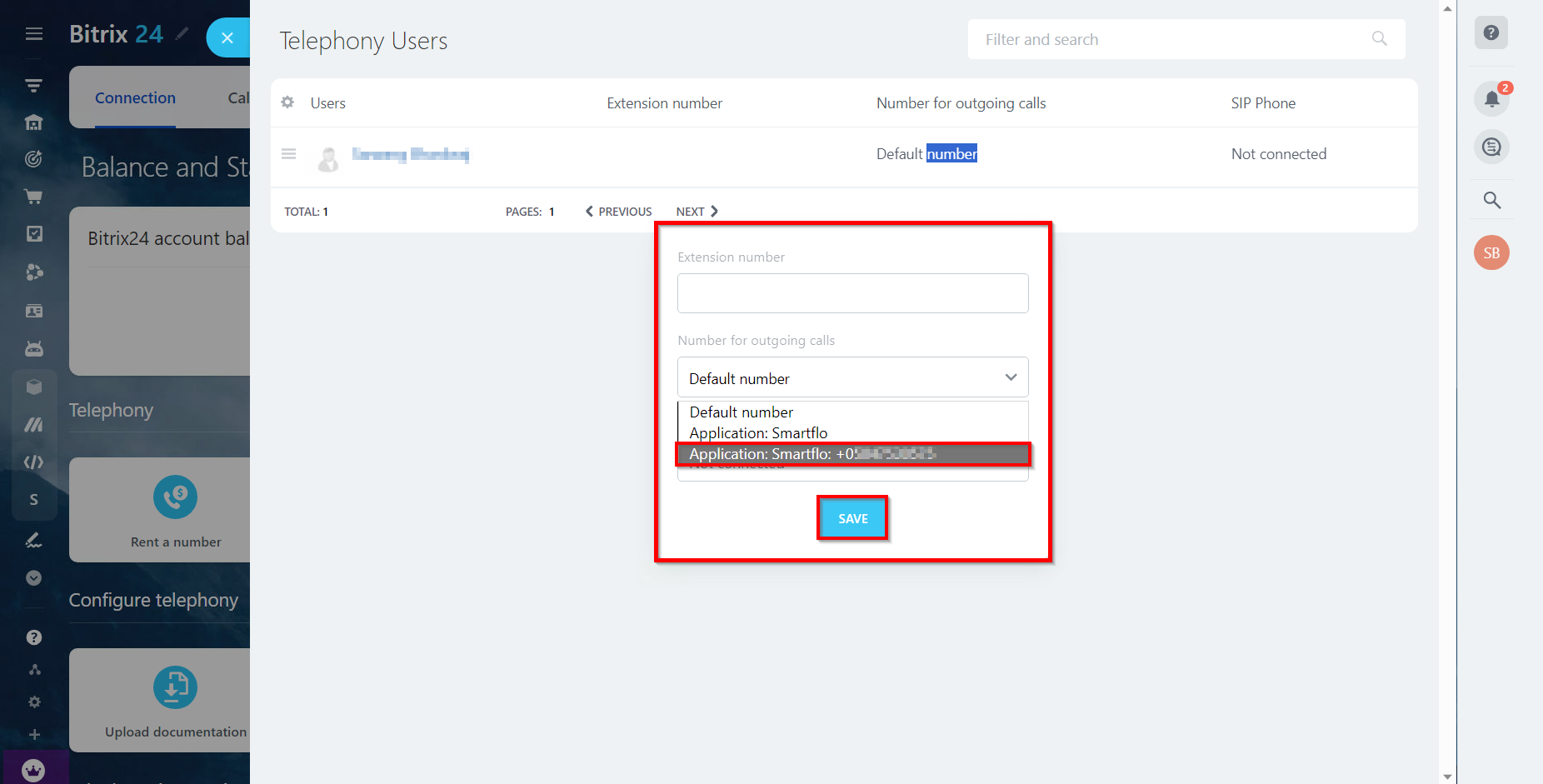Open the left hamburger menu
This screenshot has width=1543, height=784.
[34, 34]
